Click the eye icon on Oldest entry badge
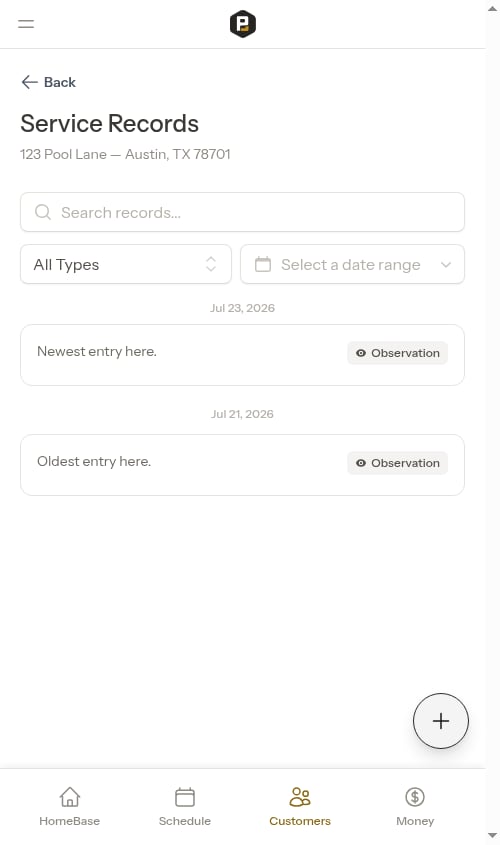The height and width of the screenshot is (845, 500). (361, 463)
